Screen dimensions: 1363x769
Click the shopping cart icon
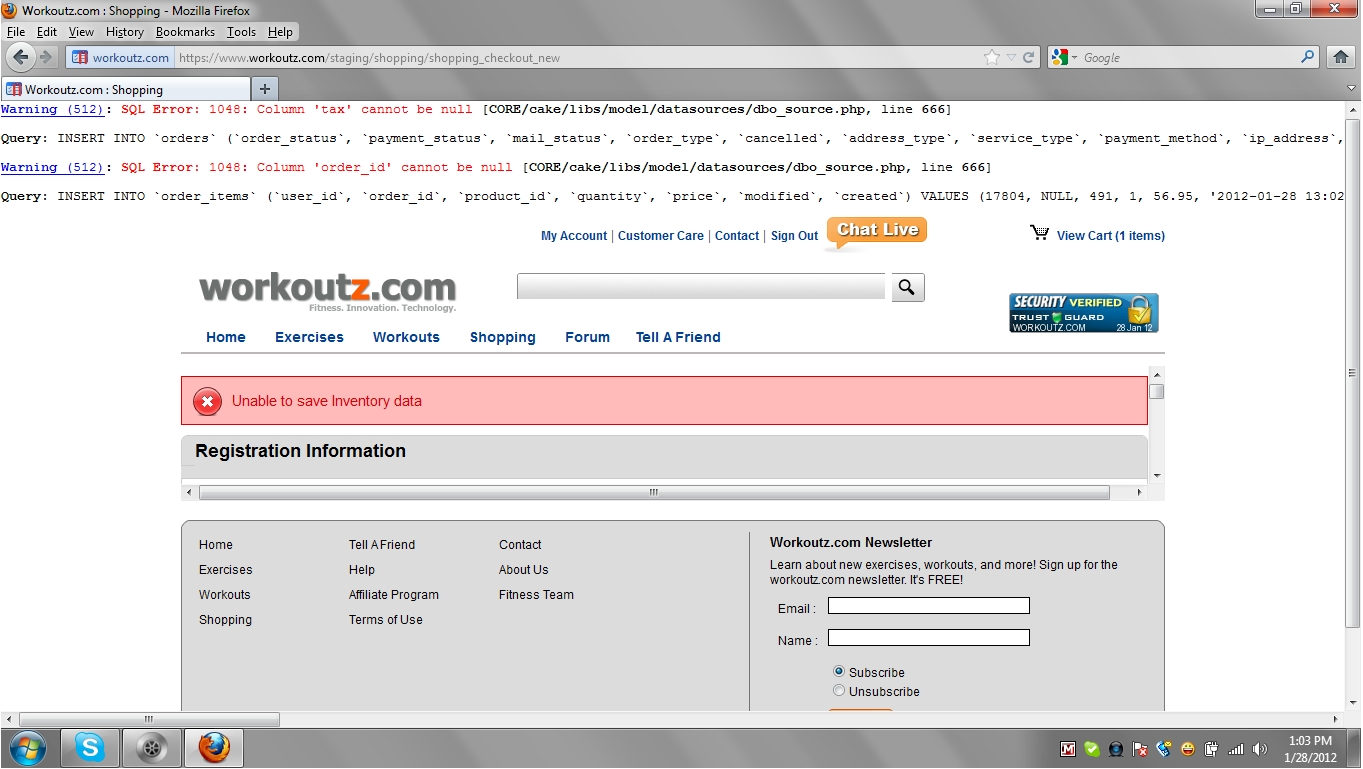click(x=1039, y=233)
